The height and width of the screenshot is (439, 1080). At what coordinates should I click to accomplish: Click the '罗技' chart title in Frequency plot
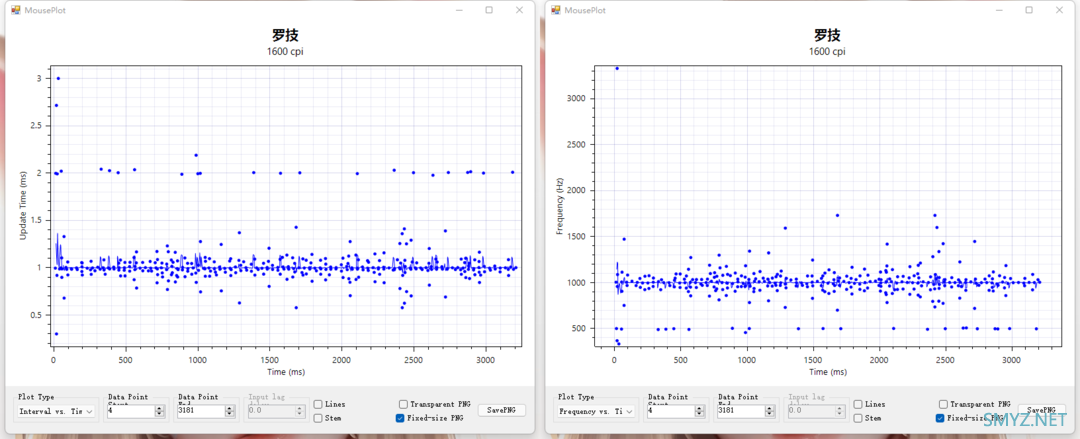(827, 36)
